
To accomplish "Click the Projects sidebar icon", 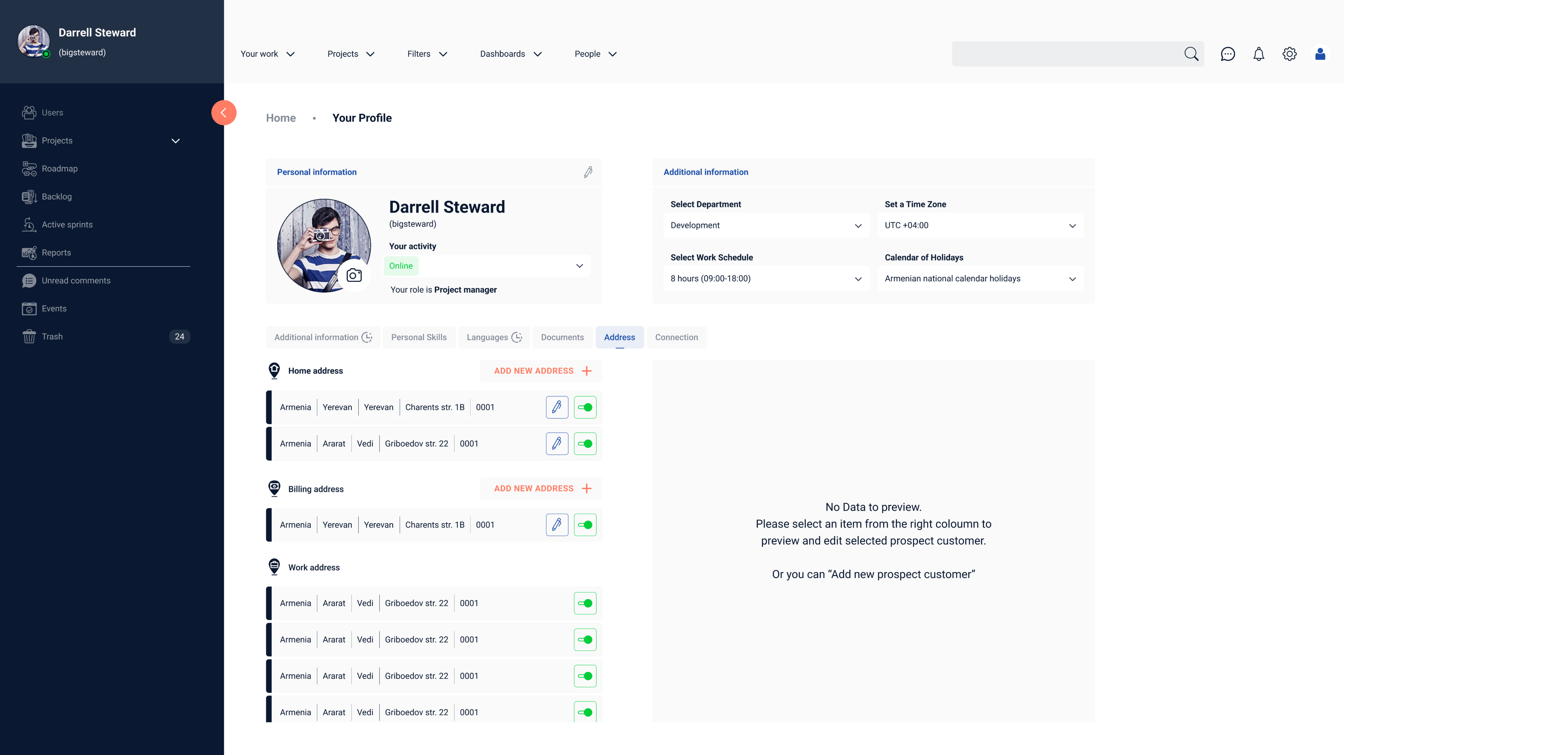I will click(x=29, y=141).
